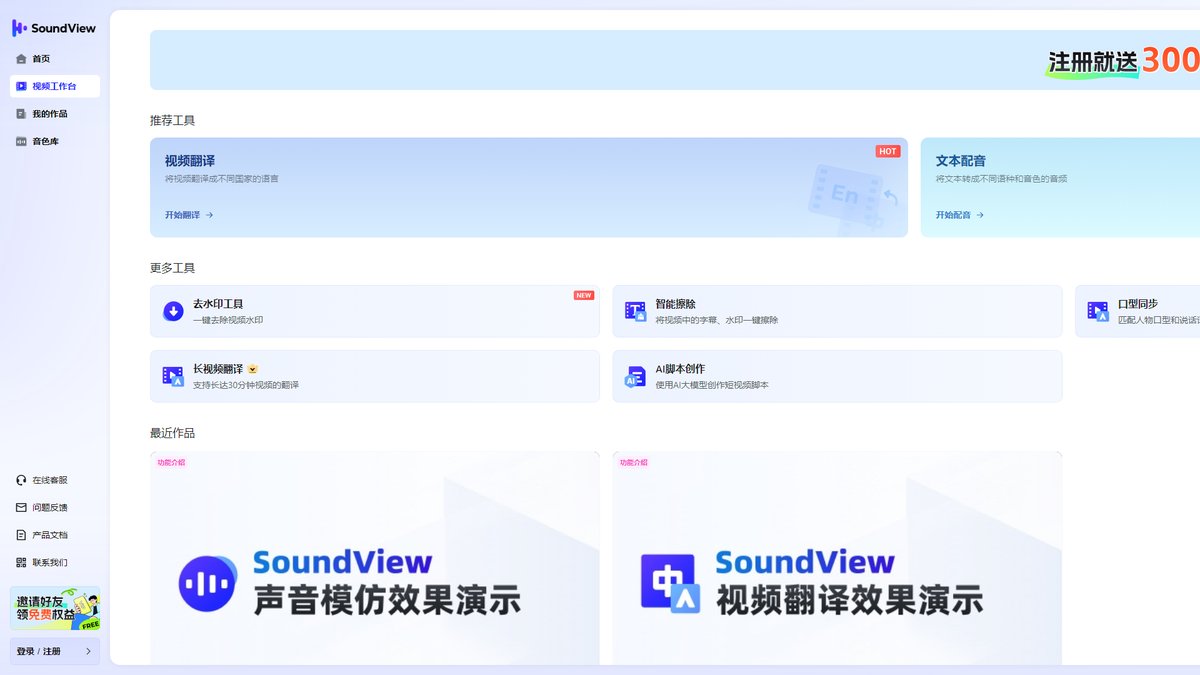Screen dimensions: 1200x675
Task: Click 功能介绍 tag on 声音模仿 video
Action: pos(171,462)
